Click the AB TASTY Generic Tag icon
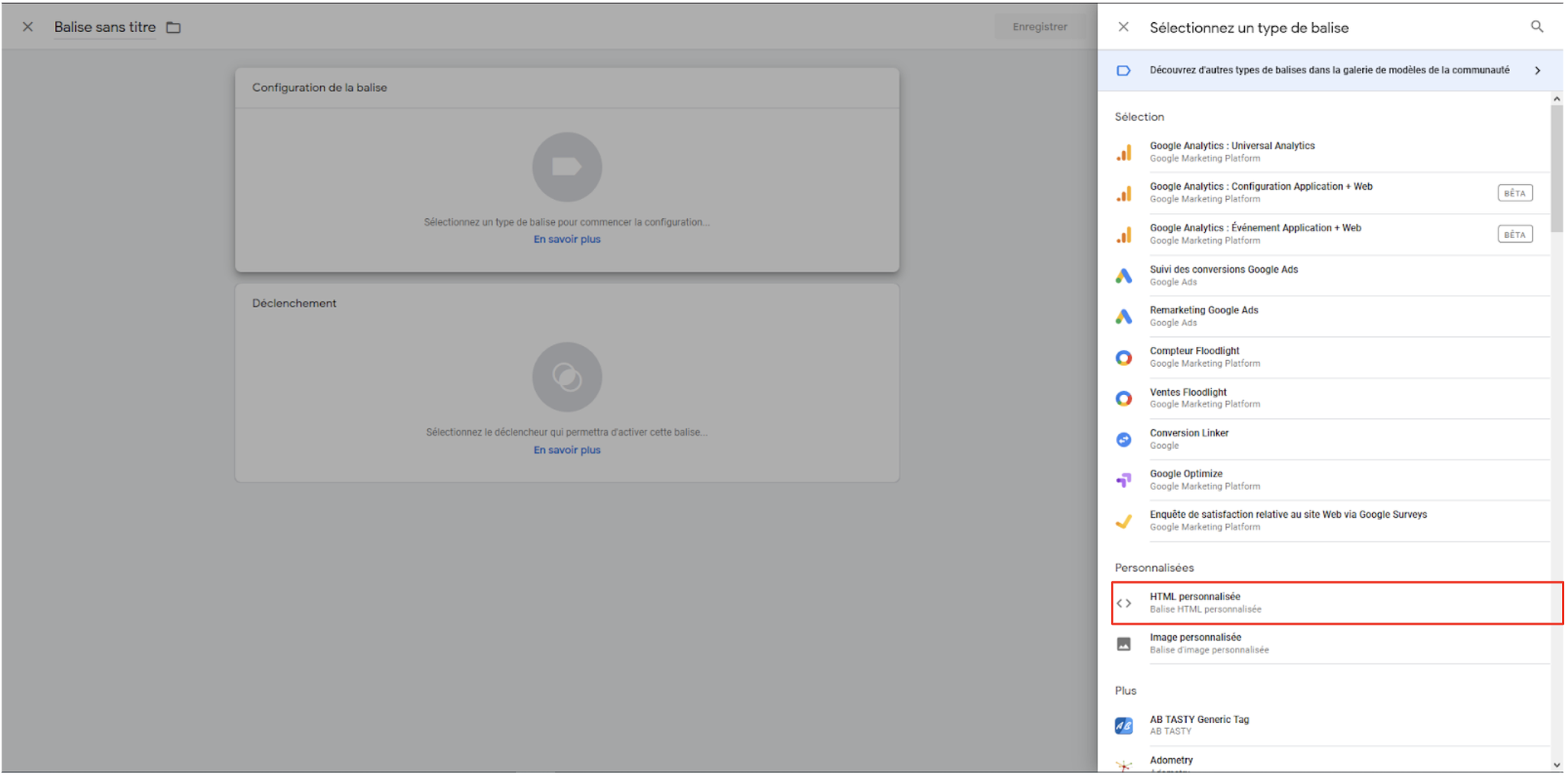Image resolution: width=1568 pixels, height=775 pixels. (1123, 725)
